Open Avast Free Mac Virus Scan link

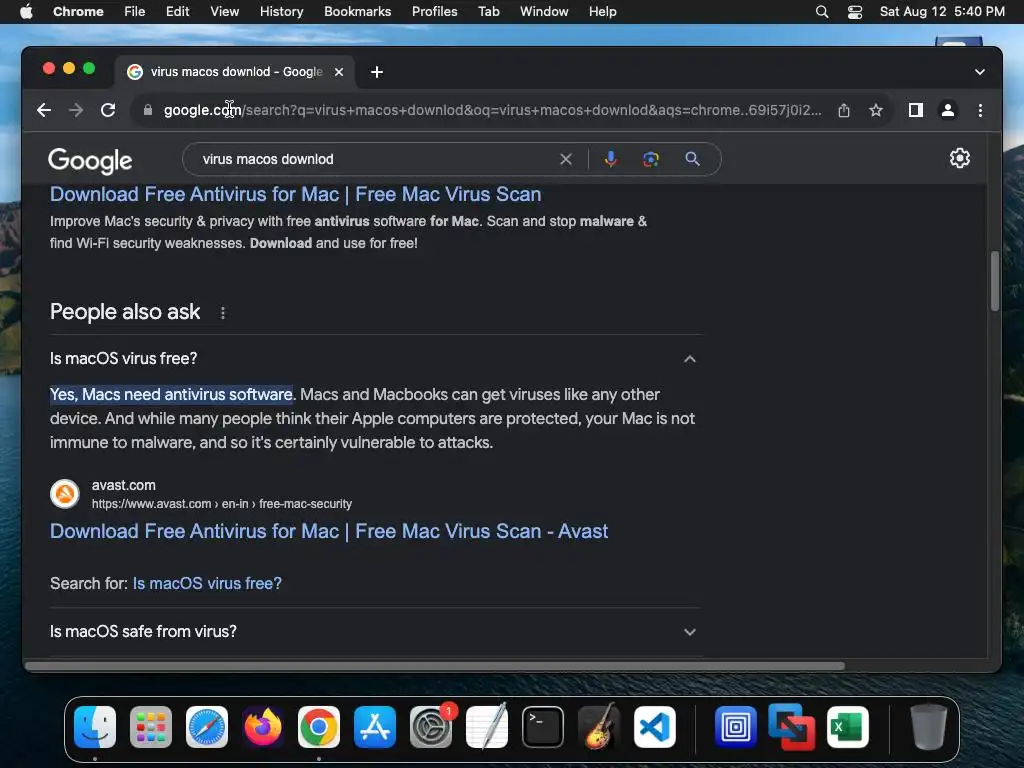coord(328,531)
